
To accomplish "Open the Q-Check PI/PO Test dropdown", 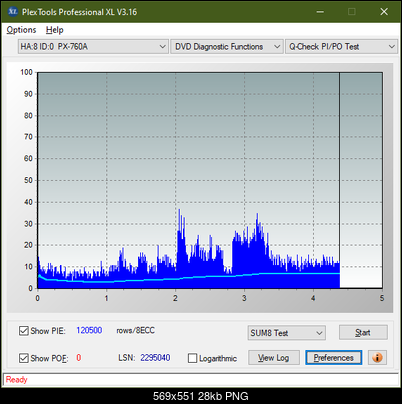I will tap(341, 47).
